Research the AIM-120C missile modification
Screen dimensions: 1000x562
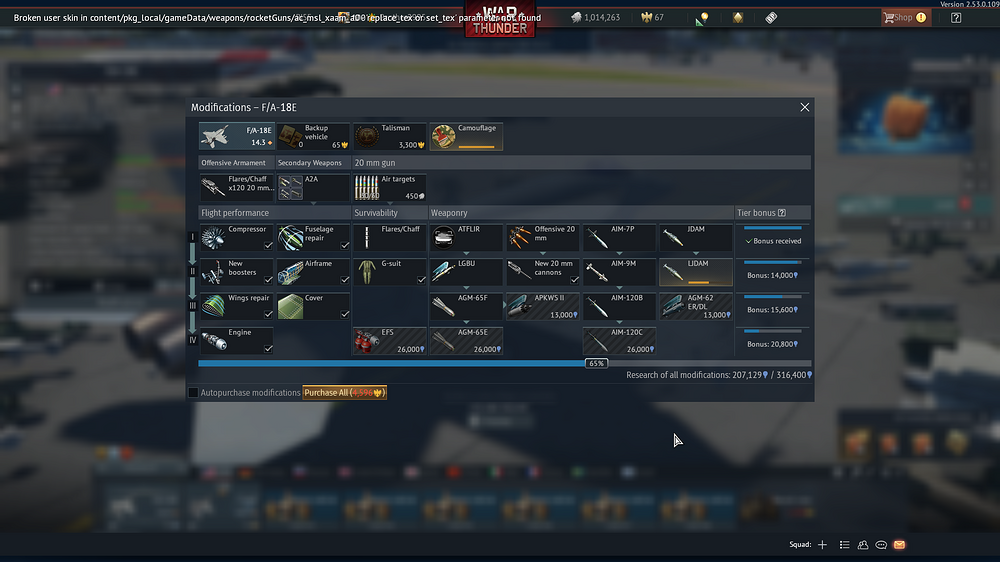[x=619, y=341]
